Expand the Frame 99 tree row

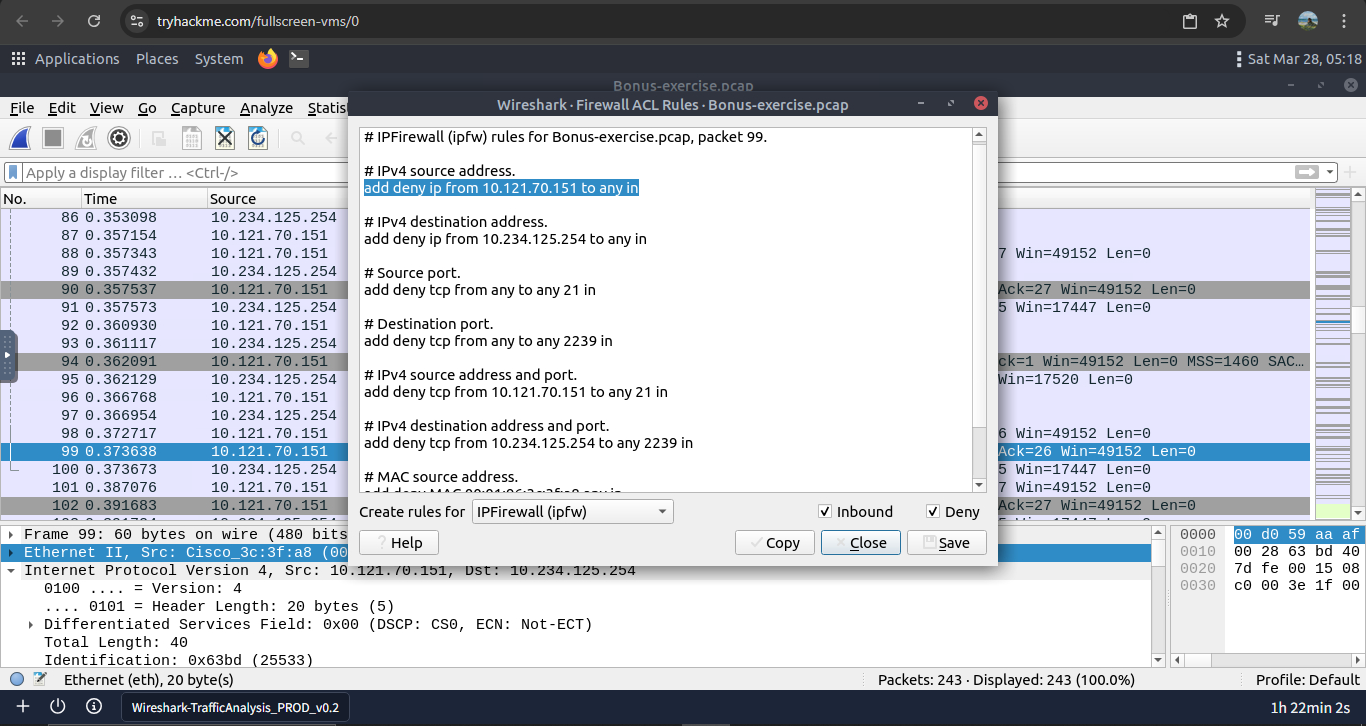(x=10, y=535)
